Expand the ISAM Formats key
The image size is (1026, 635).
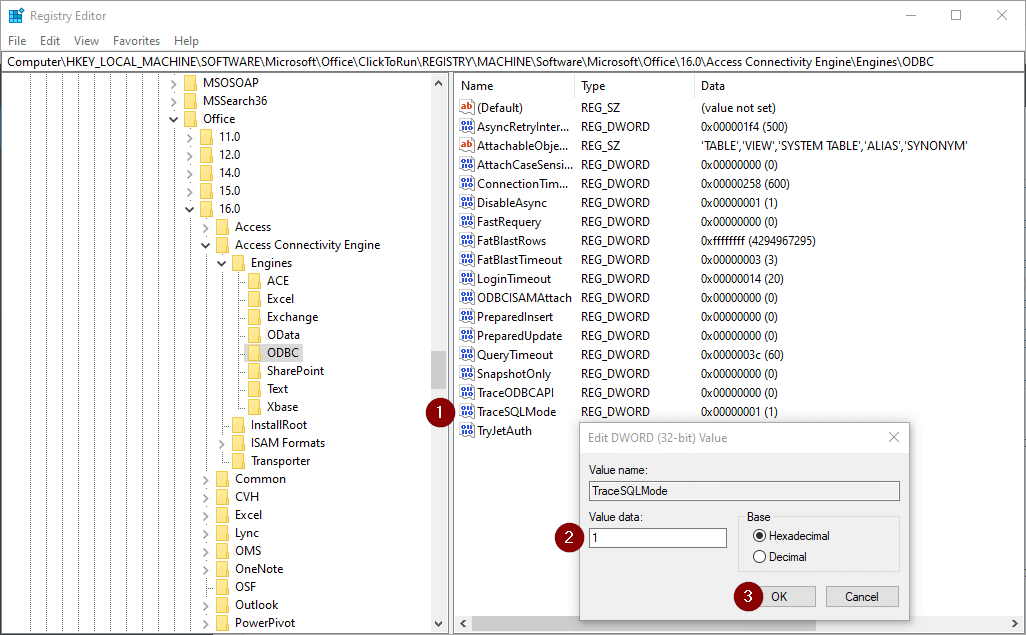click(x=221, y=444)
